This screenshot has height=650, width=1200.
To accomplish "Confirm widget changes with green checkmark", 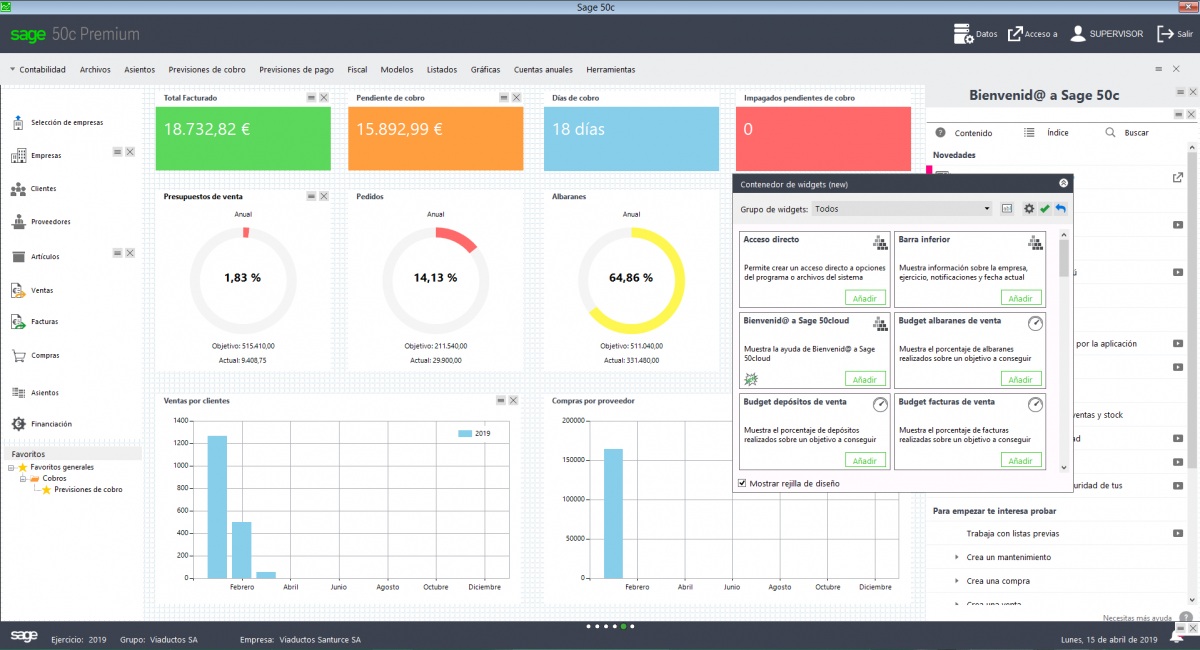I will tap(1044, 209).
